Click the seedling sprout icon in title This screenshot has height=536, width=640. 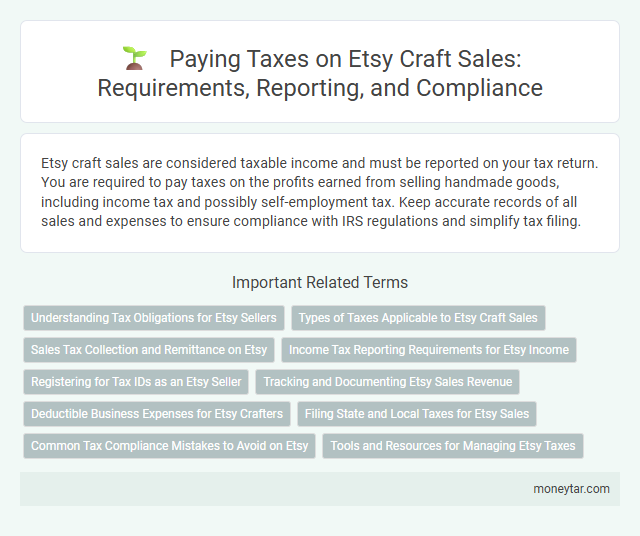[134, 59]
